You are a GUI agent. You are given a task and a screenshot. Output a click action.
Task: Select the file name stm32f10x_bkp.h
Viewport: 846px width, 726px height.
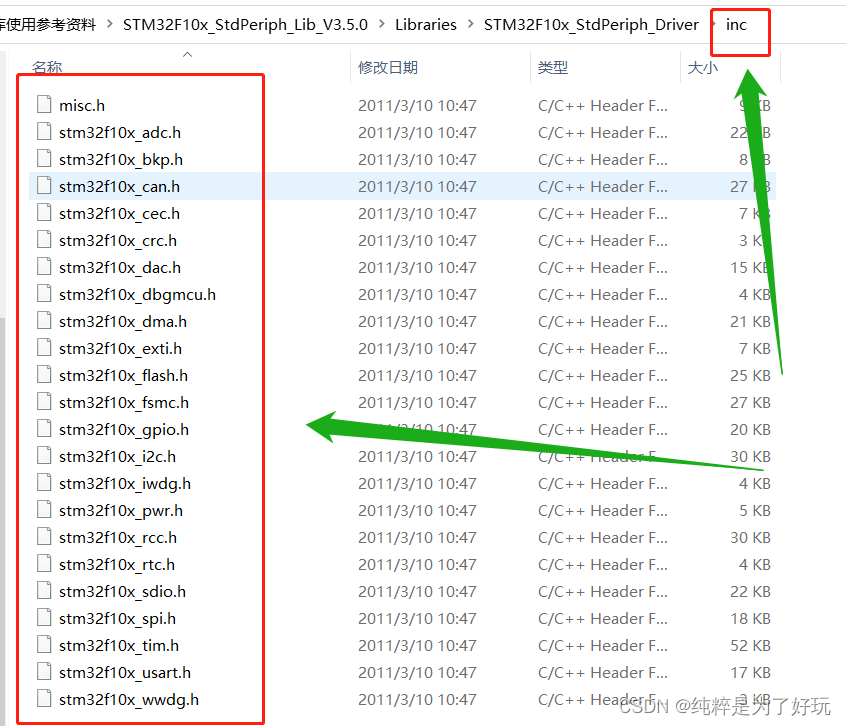coord(121,160)
